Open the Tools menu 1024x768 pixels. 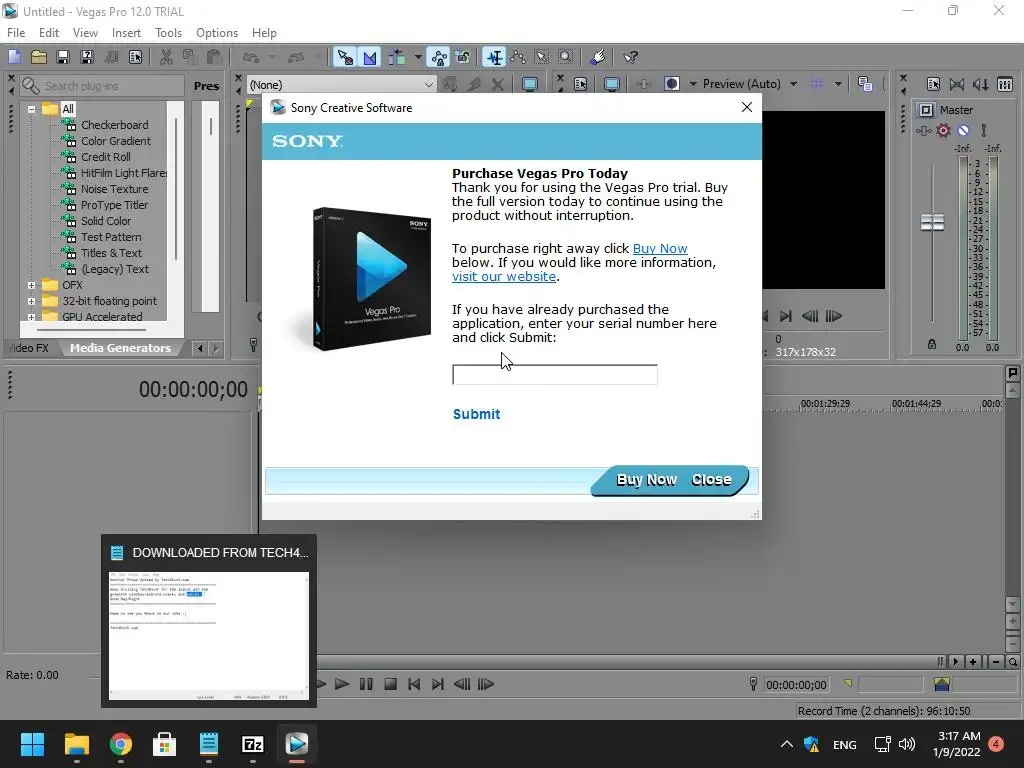point(168,33)
